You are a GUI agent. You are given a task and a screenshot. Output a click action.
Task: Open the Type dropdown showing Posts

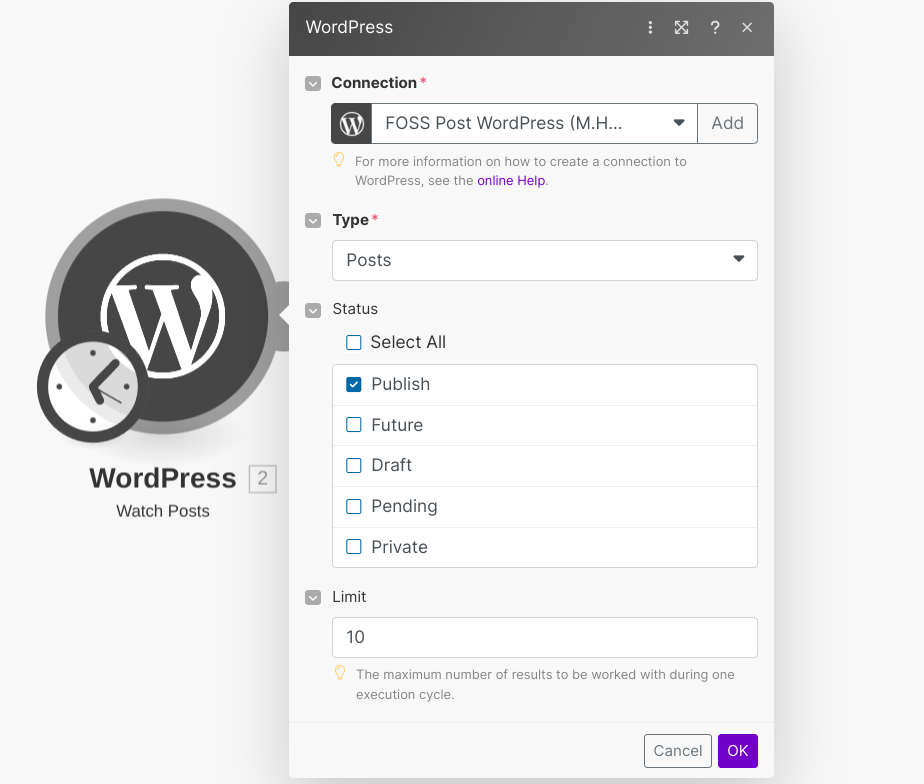tap(544, 260)
